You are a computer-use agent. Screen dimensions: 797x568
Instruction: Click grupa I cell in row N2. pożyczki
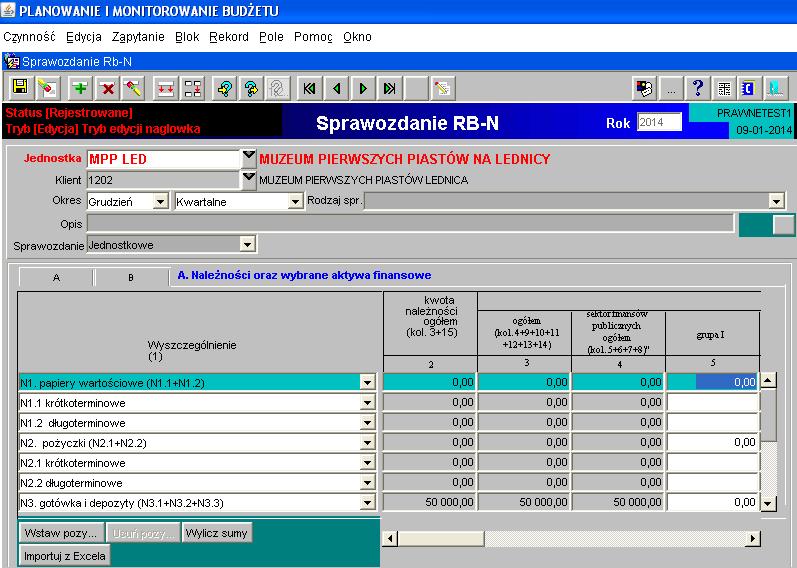tap(713, 442)
